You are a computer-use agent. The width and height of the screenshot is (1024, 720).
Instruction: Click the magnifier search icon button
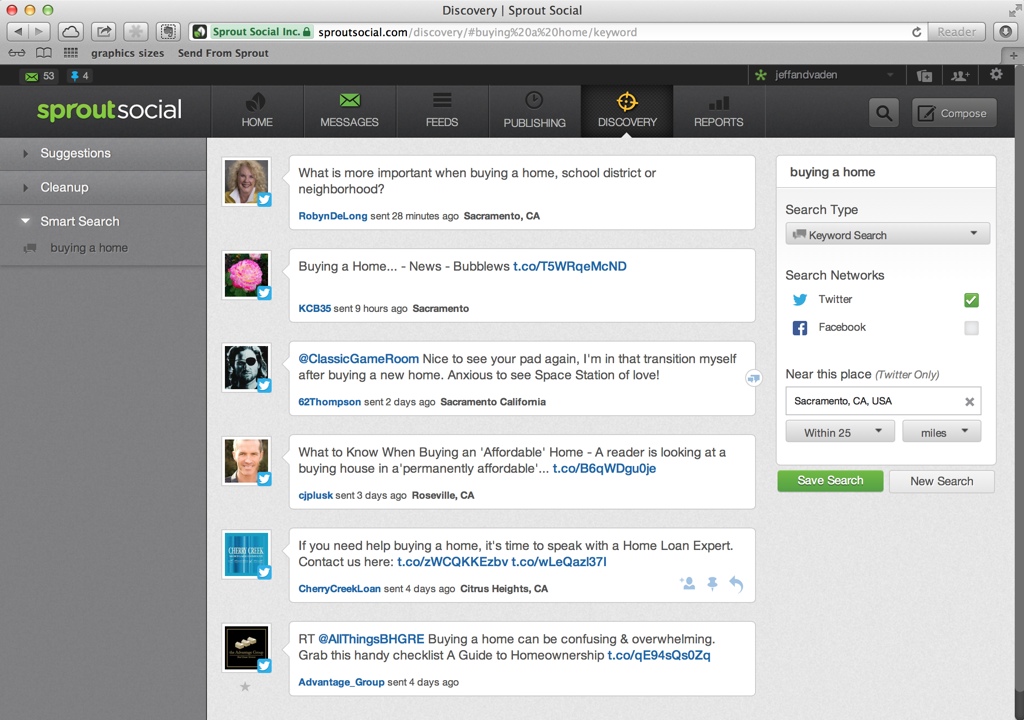884,113
